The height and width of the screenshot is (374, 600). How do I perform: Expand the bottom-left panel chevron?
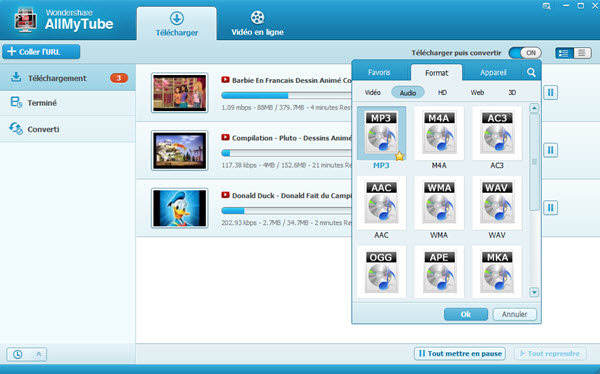coord(39,354)
